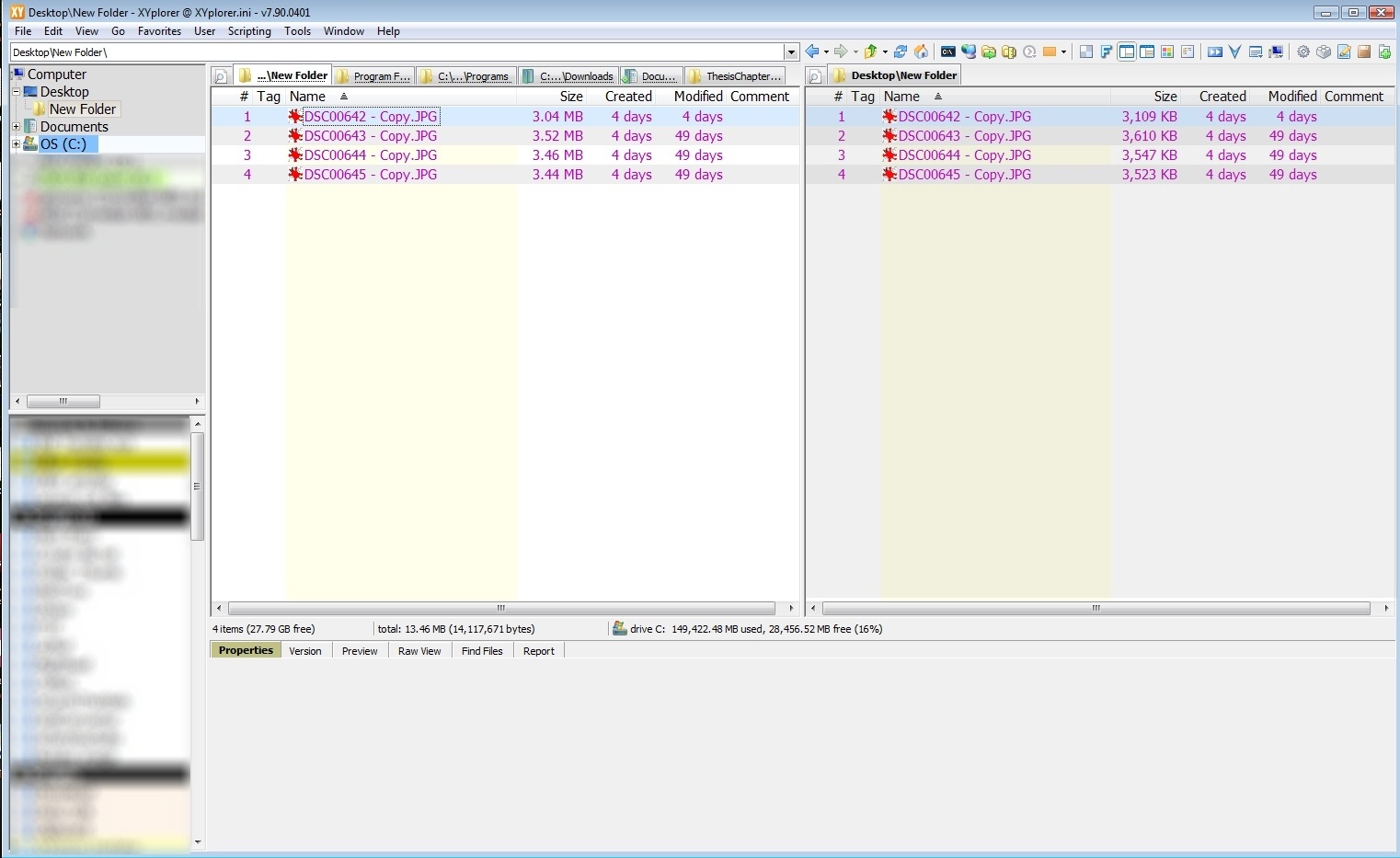Click the left pane horizontal scrollbar
Screen dimensions: 1400x858
click(x=501, y=609)
